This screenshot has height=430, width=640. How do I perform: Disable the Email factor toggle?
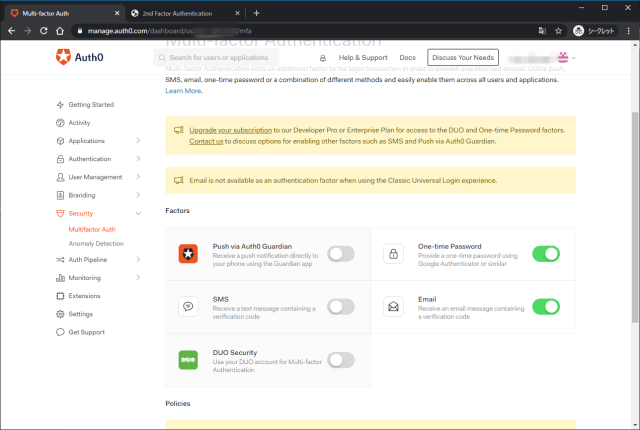point(546,306)
